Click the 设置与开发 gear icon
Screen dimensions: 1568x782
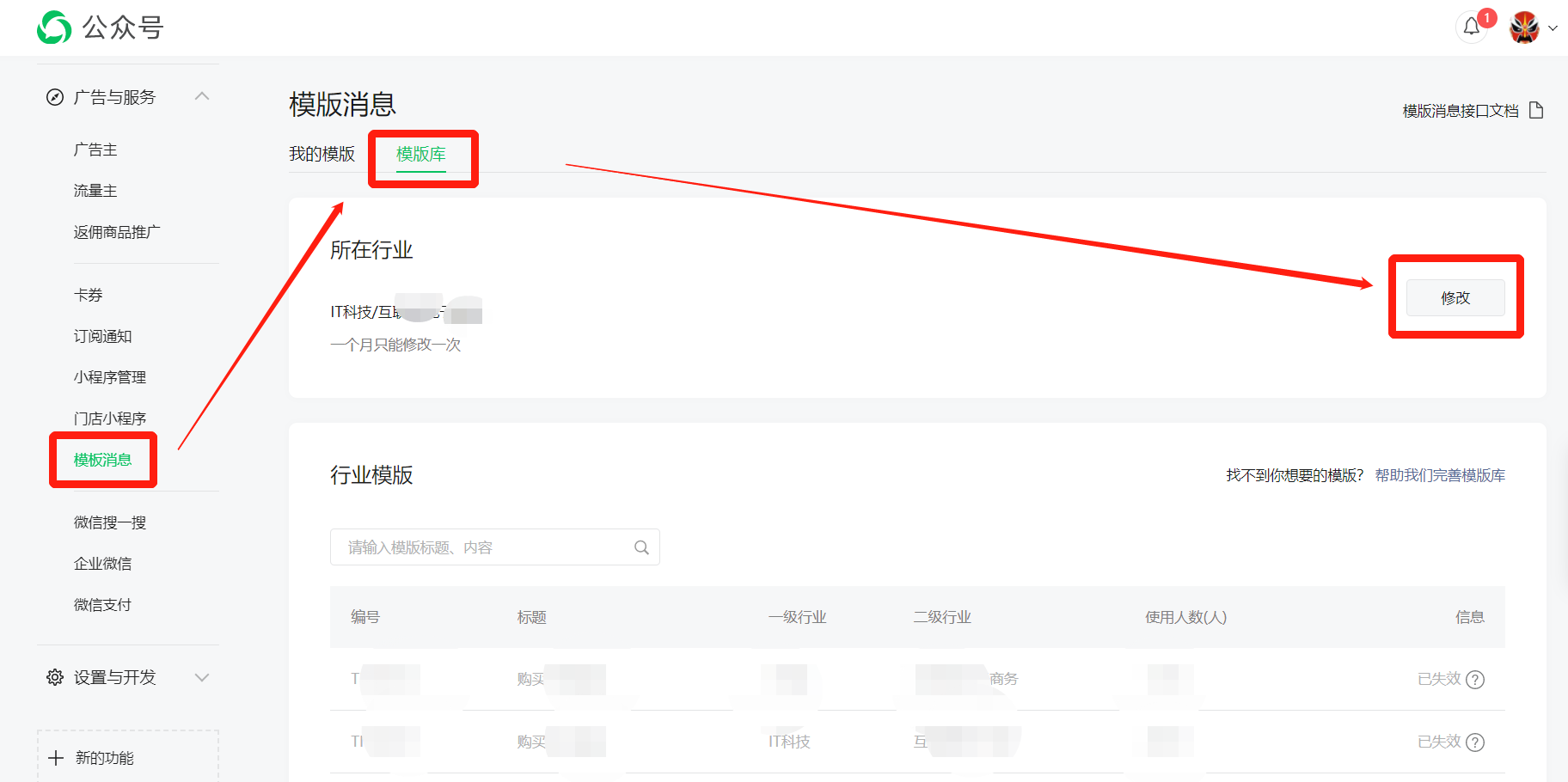55,677
